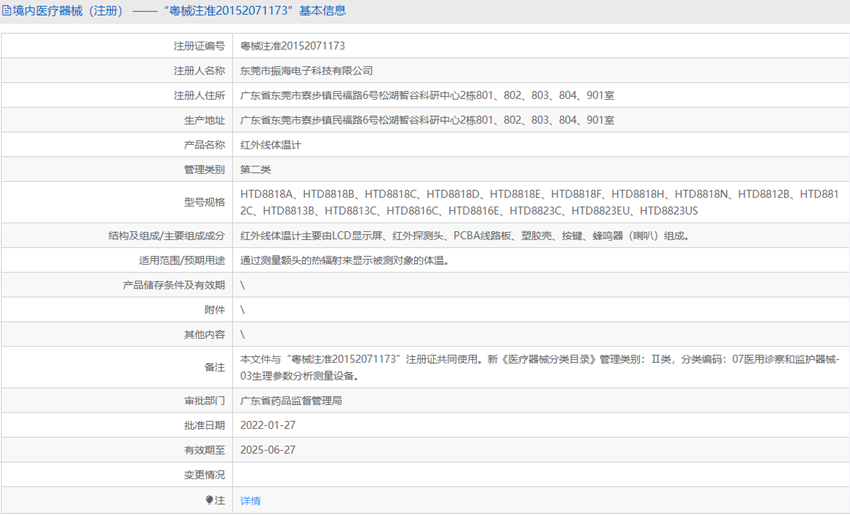
Task: Click the 注册证编号 label
Action: (x=199, y=46)
